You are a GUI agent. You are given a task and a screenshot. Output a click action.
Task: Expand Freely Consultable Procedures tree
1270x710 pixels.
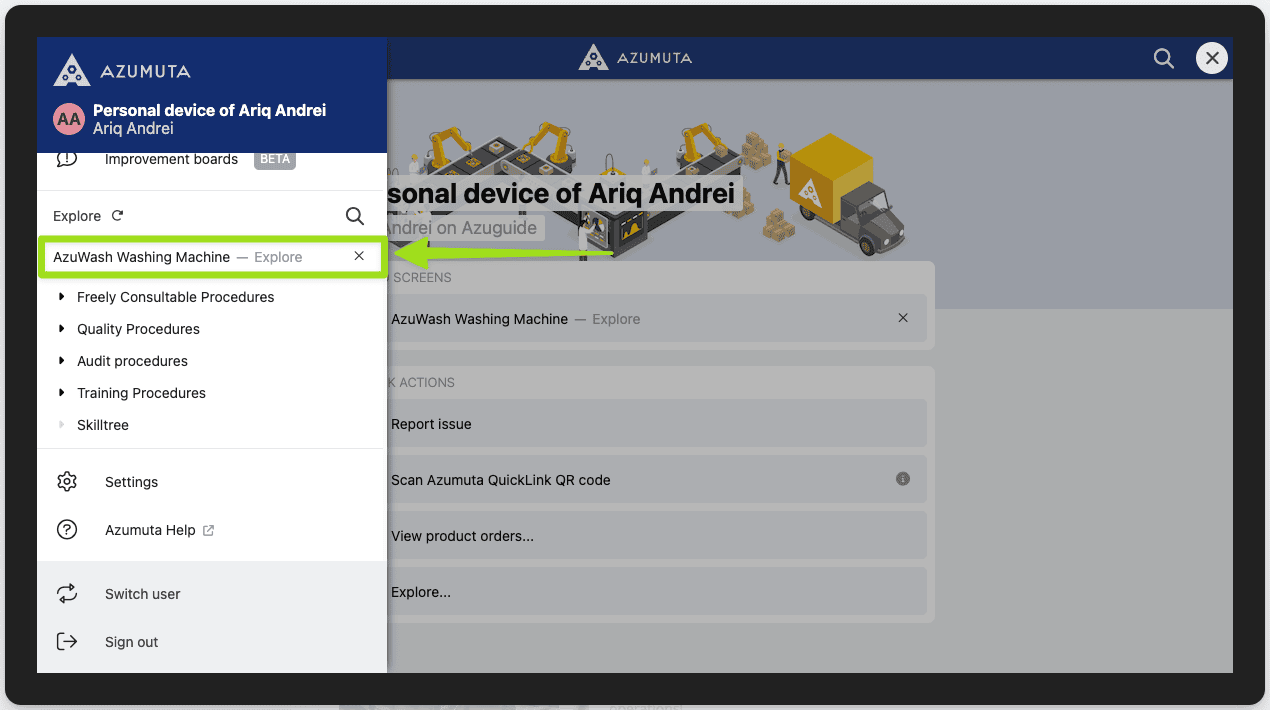click(x=62, y=297)
